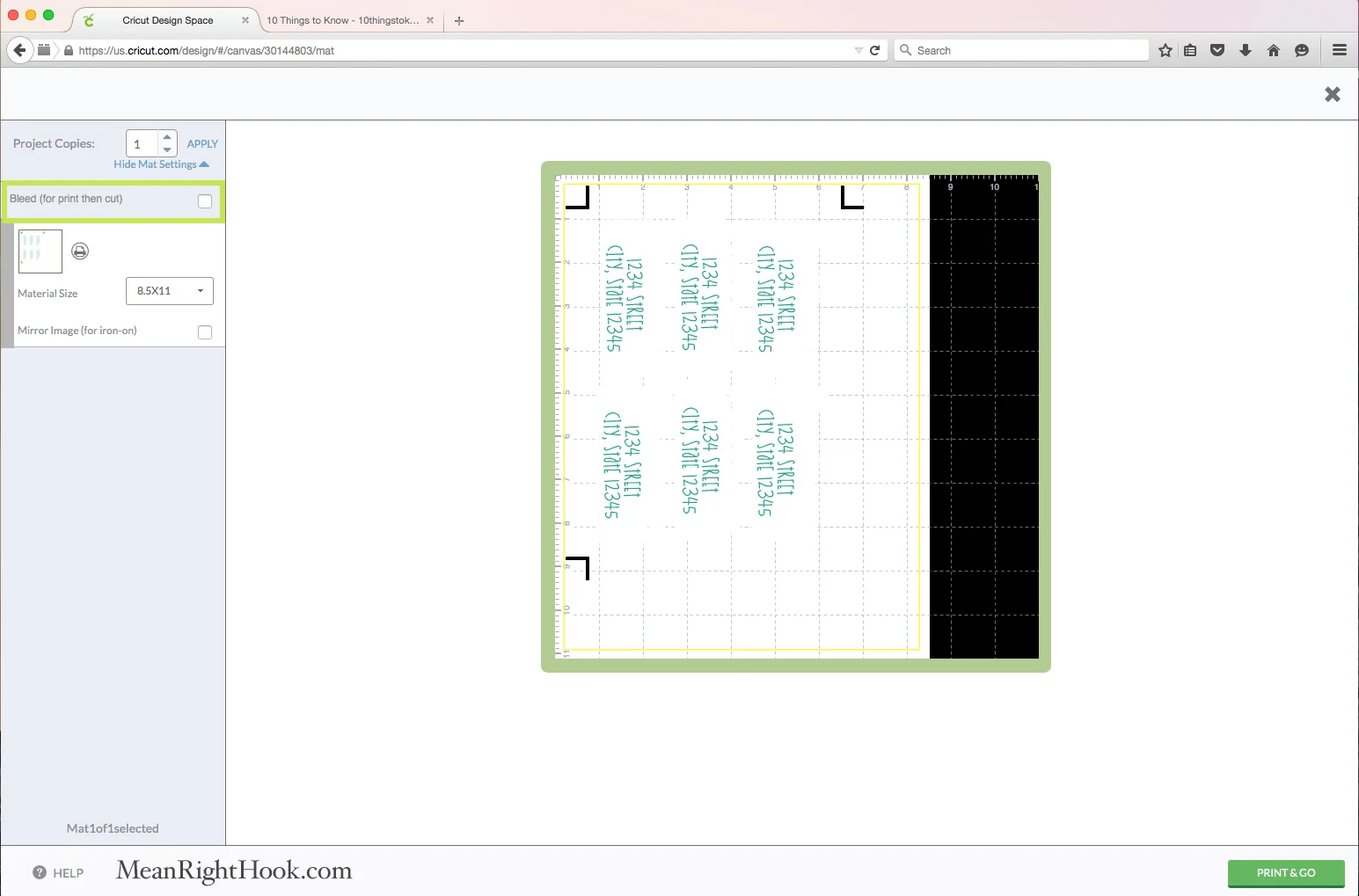Click the bottom-right address label on the mat
Viewport: 1359px width, 896px height.
[776, 462]
